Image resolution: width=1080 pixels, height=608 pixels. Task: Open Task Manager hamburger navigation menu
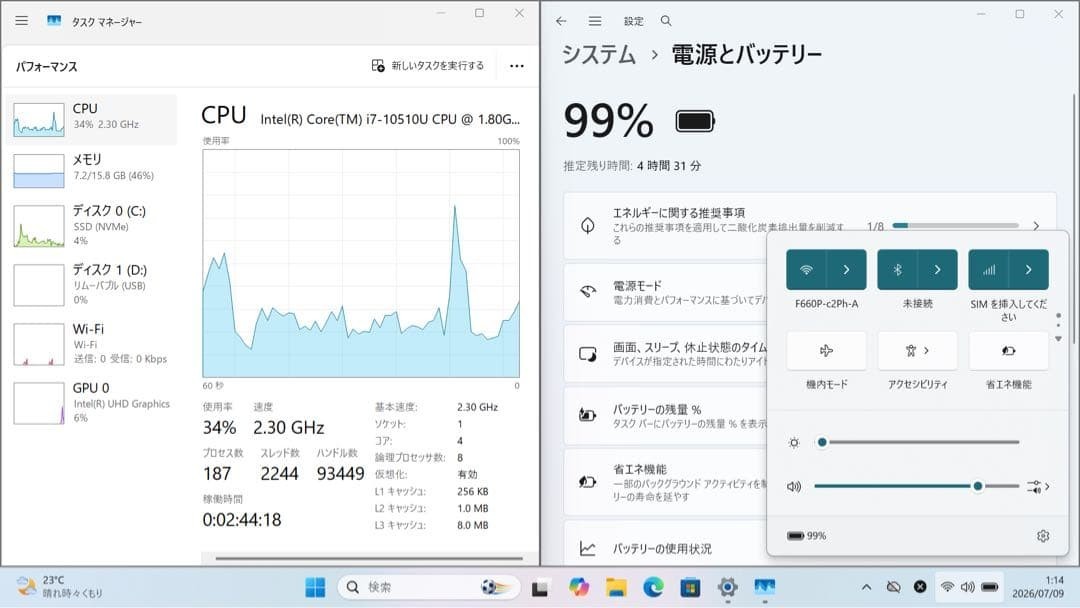tap(21, 21)
